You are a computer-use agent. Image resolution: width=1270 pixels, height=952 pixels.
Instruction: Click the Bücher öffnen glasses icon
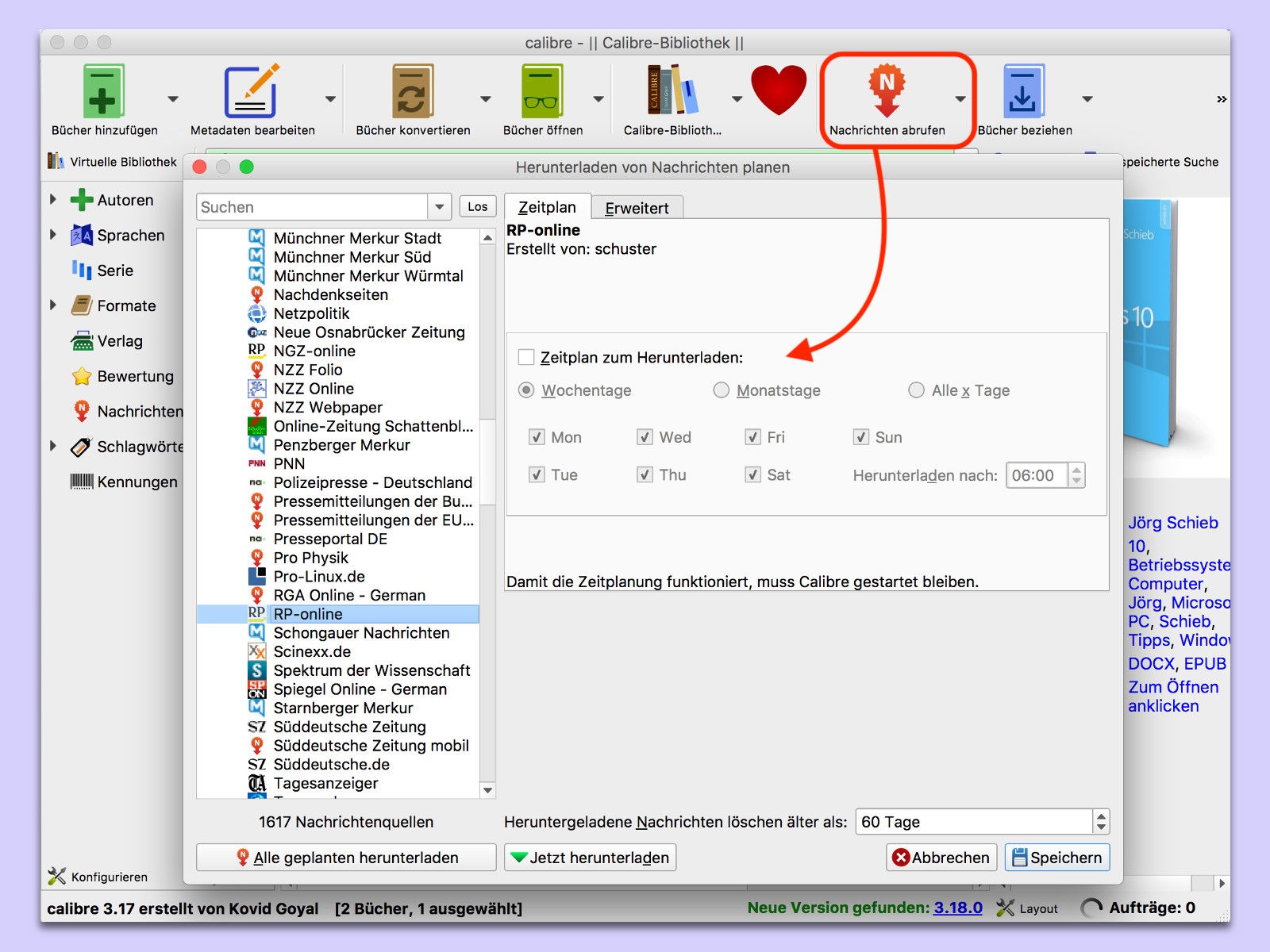(x=542, y=92)
